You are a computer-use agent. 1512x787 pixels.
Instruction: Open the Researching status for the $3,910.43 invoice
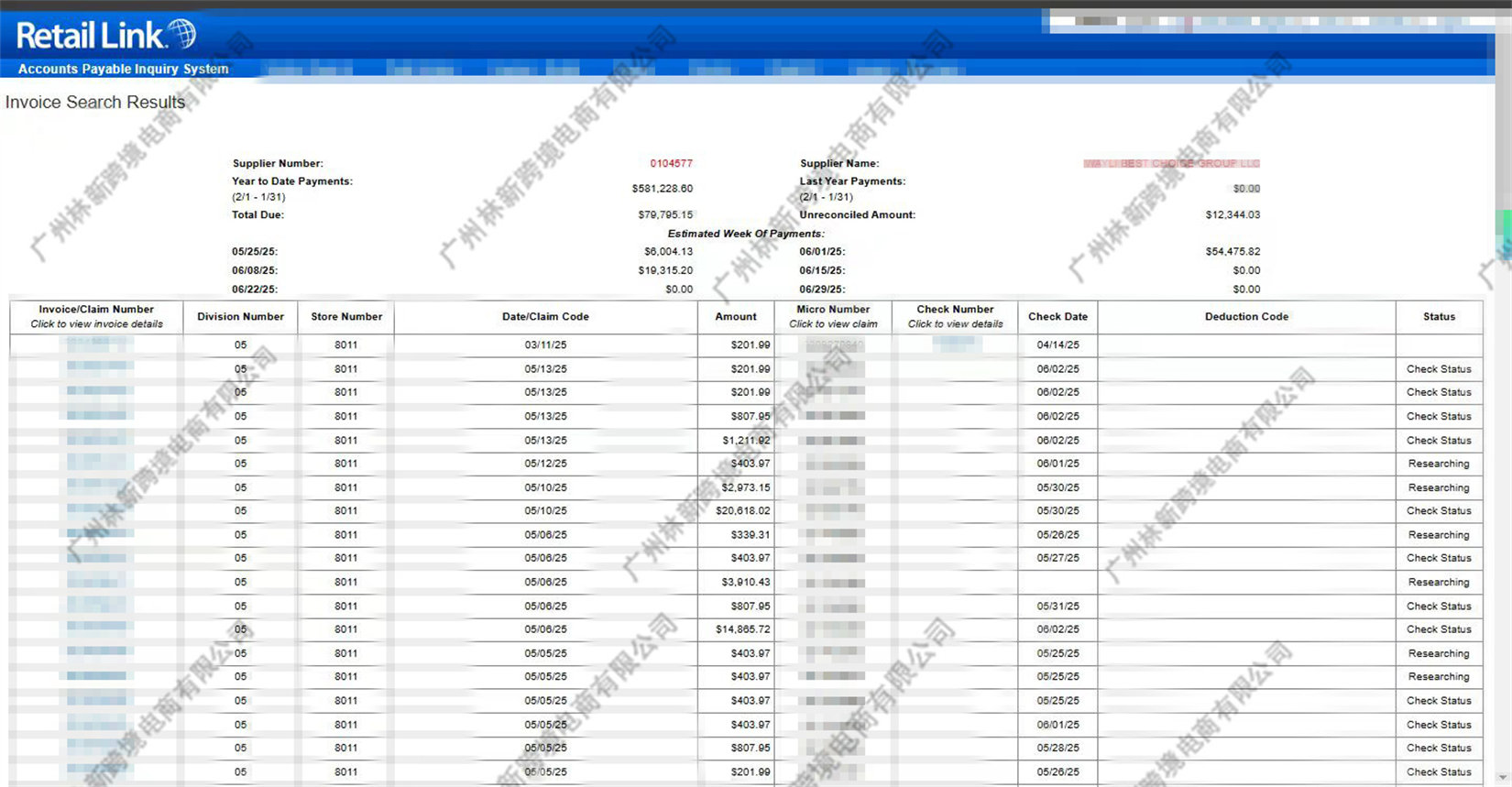click(1439, 583)
